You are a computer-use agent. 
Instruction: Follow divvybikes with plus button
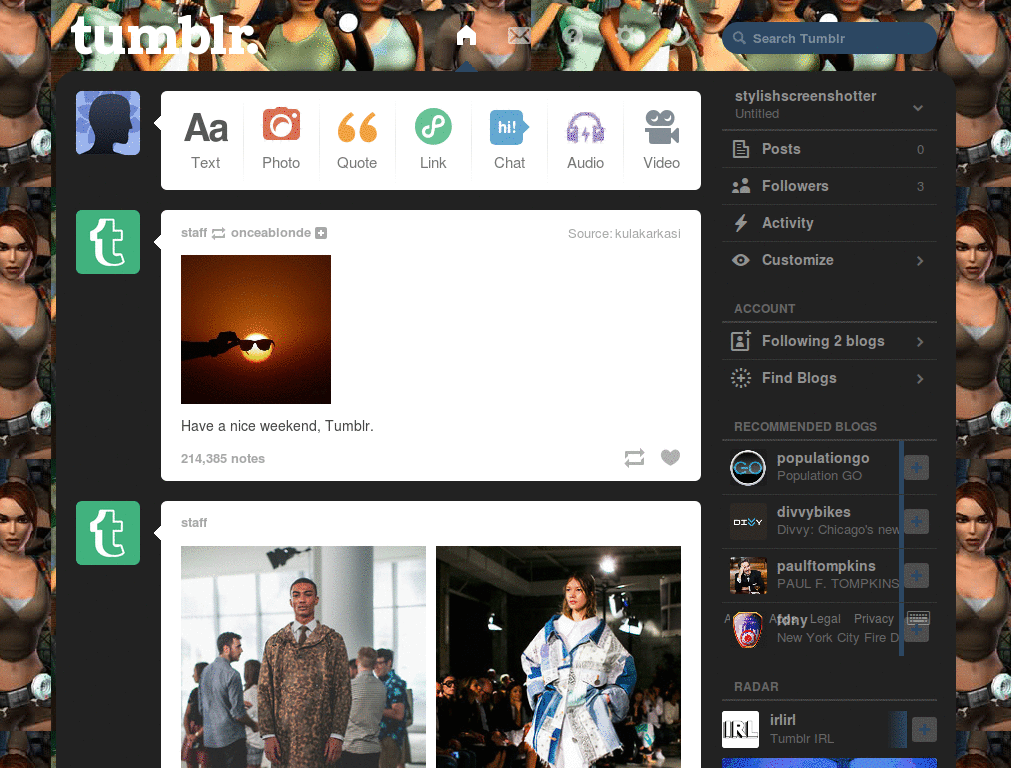916,521
